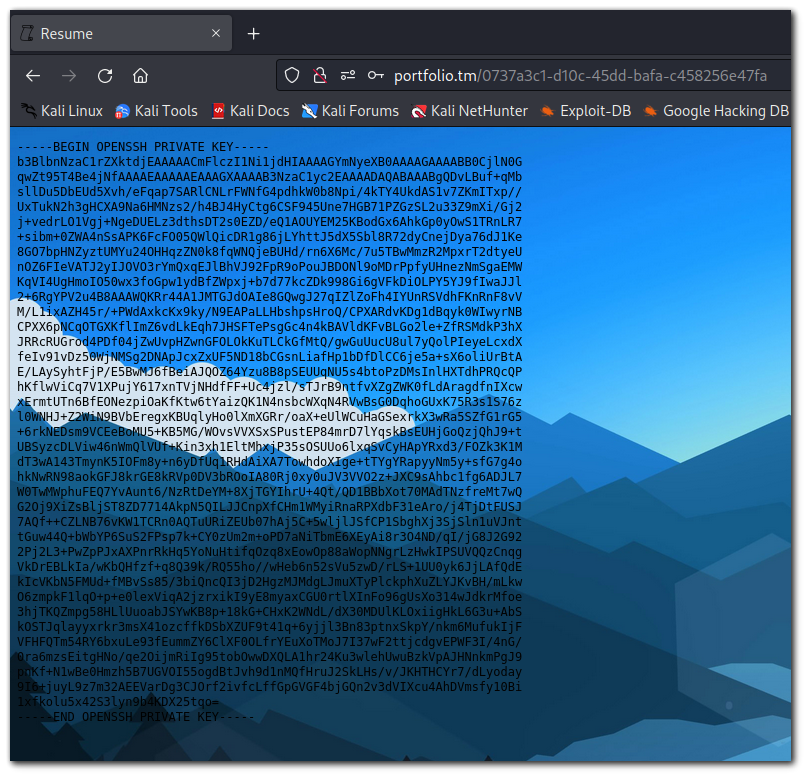Click the back navigation arrow

click(x=32, y=75)
